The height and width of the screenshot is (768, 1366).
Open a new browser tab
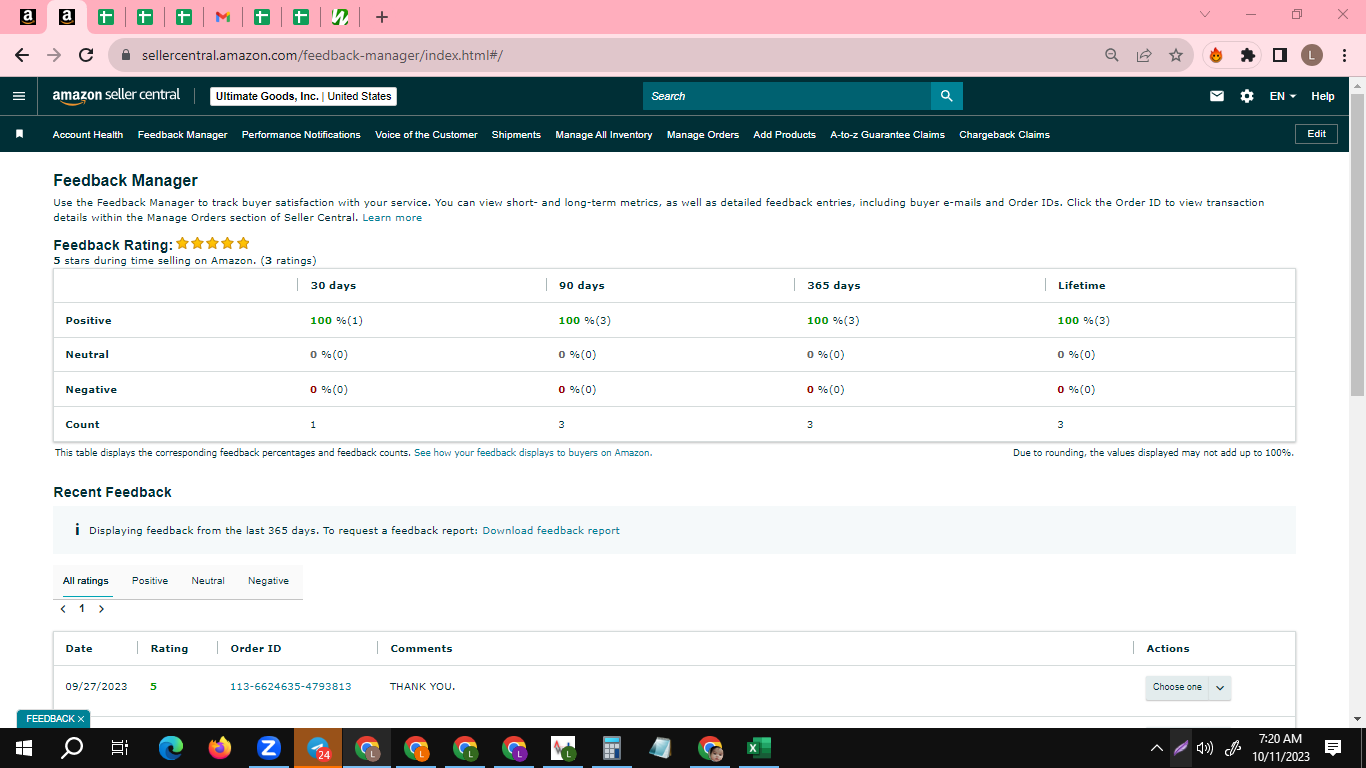pyautogui.click(x=382, y=17)
